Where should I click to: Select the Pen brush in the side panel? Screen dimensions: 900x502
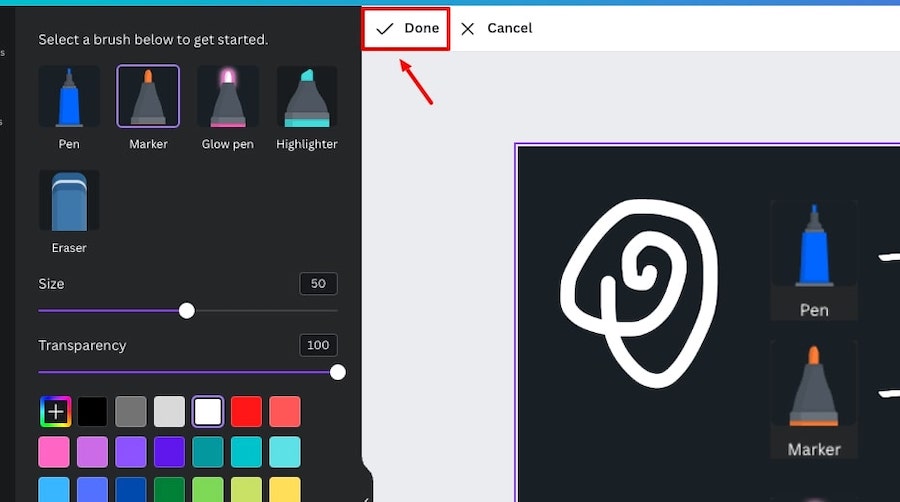click(69, 96)
